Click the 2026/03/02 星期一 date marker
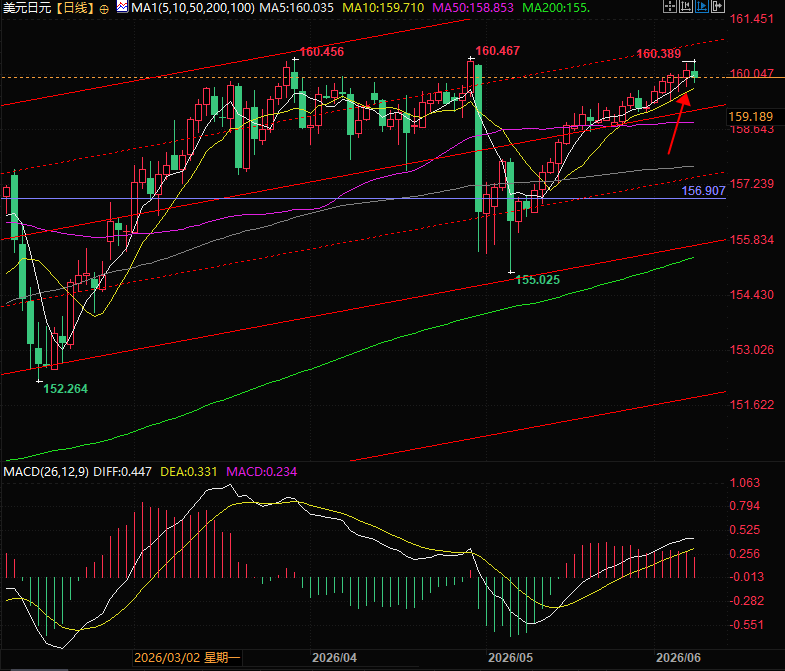Image resolution: width=785 pixels, height=671 pixels. [x=187, y=657]
